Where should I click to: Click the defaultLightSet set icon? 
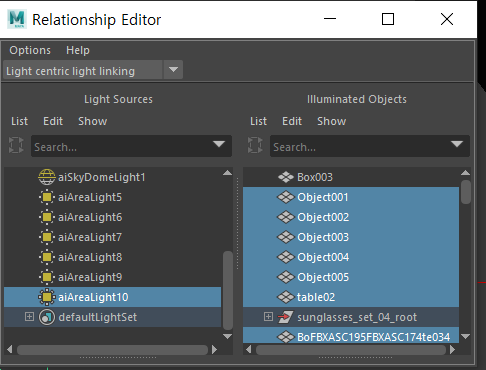[47, 317]
